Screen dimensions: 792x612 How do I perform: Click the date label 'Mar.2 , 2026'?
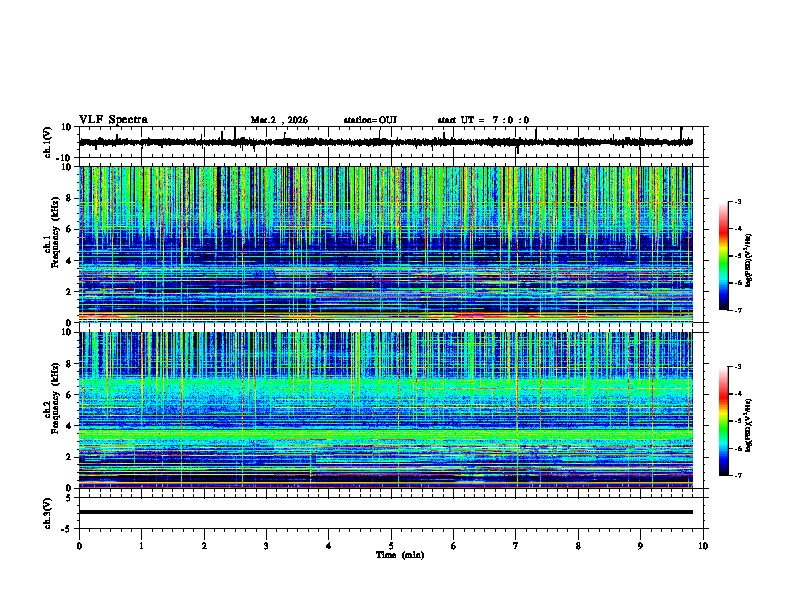click(279, 120)
